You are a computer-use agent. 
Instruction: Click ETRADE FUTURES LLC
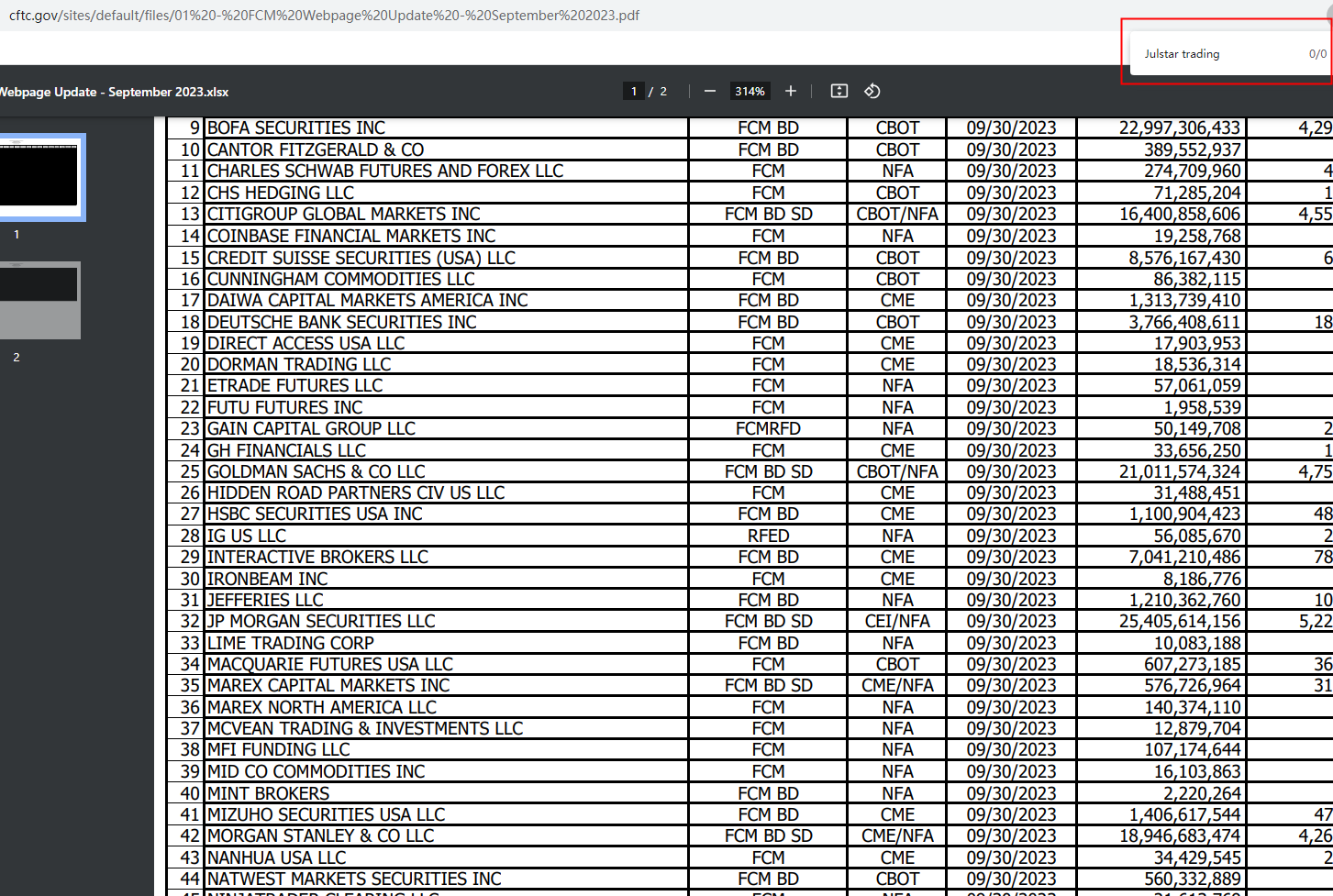point(295,385)
